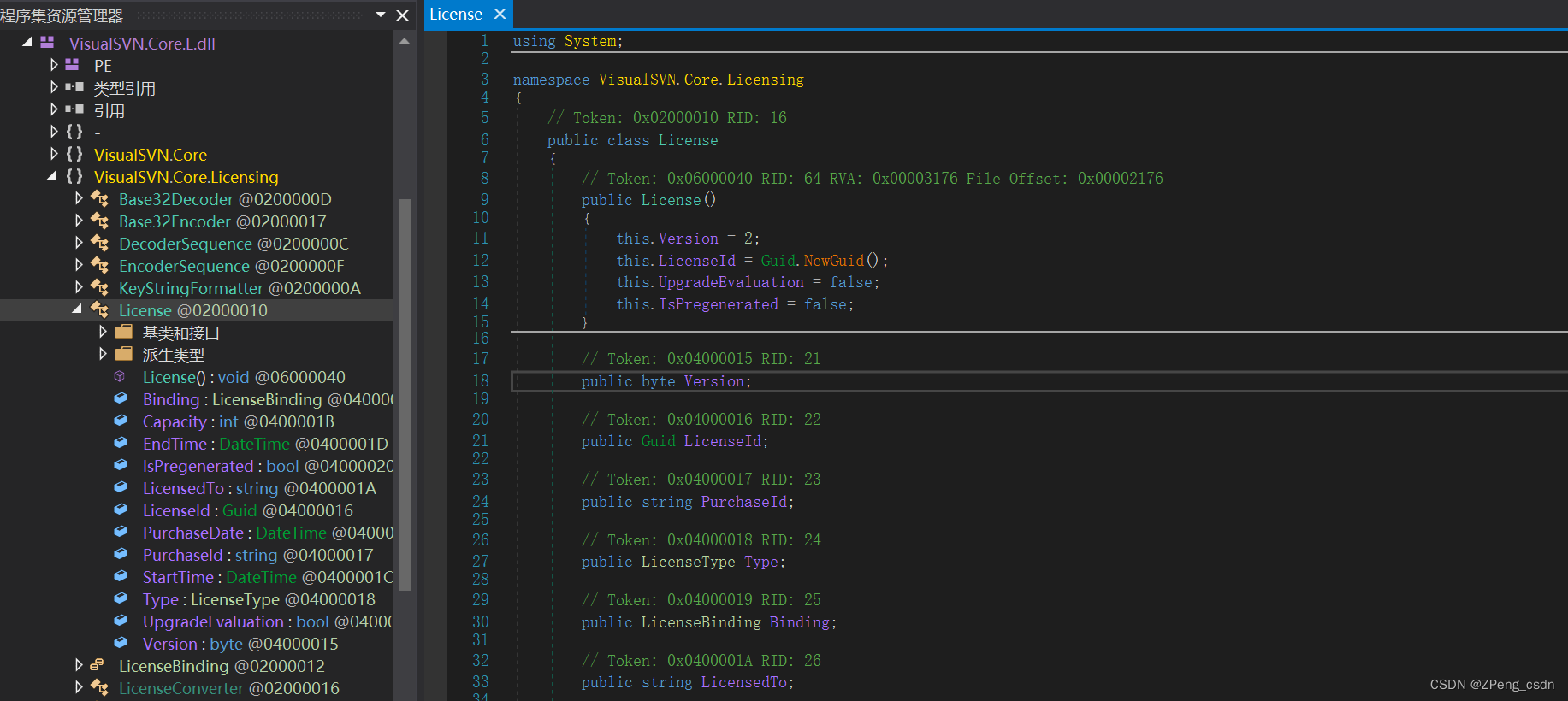Click the License() constructor method icon

[120, 377]
